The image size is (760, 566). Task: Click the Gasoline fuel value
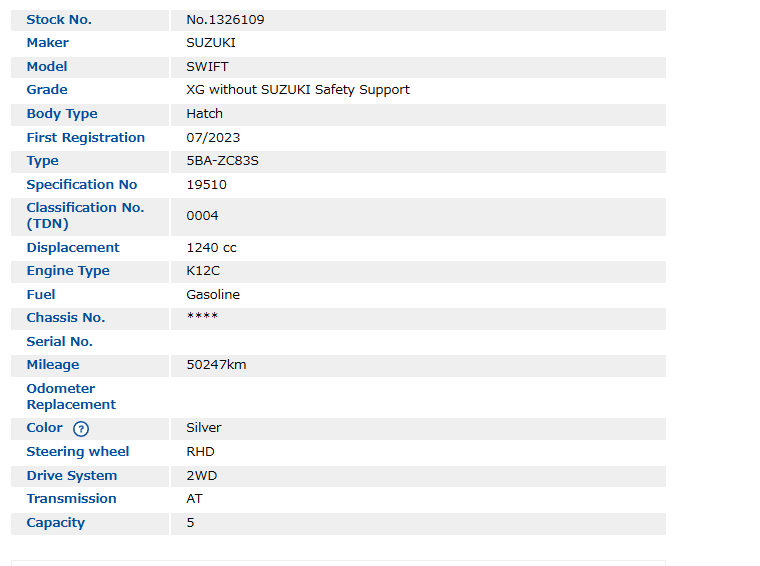[x=213, y=295]
